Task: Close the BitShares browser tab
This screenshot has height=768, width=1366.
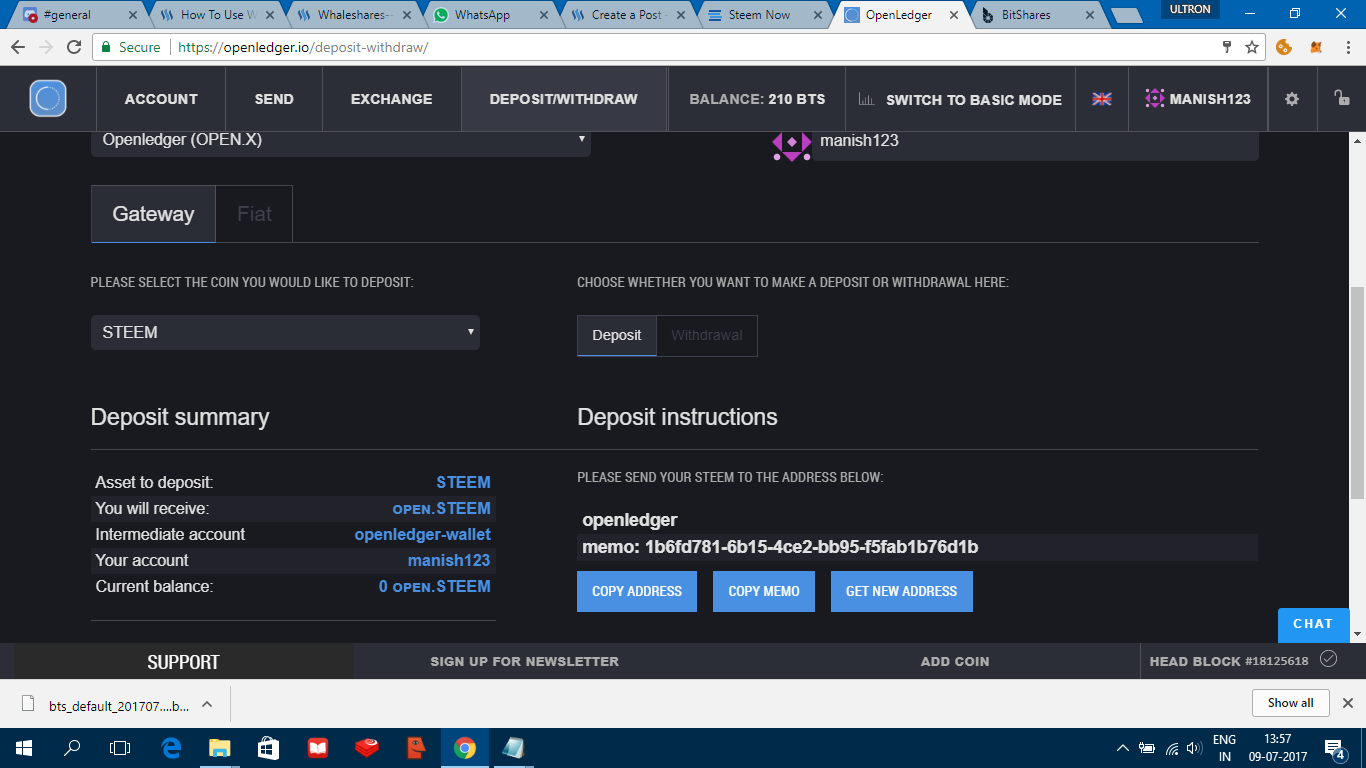Action: click(x=1089, y=15)
